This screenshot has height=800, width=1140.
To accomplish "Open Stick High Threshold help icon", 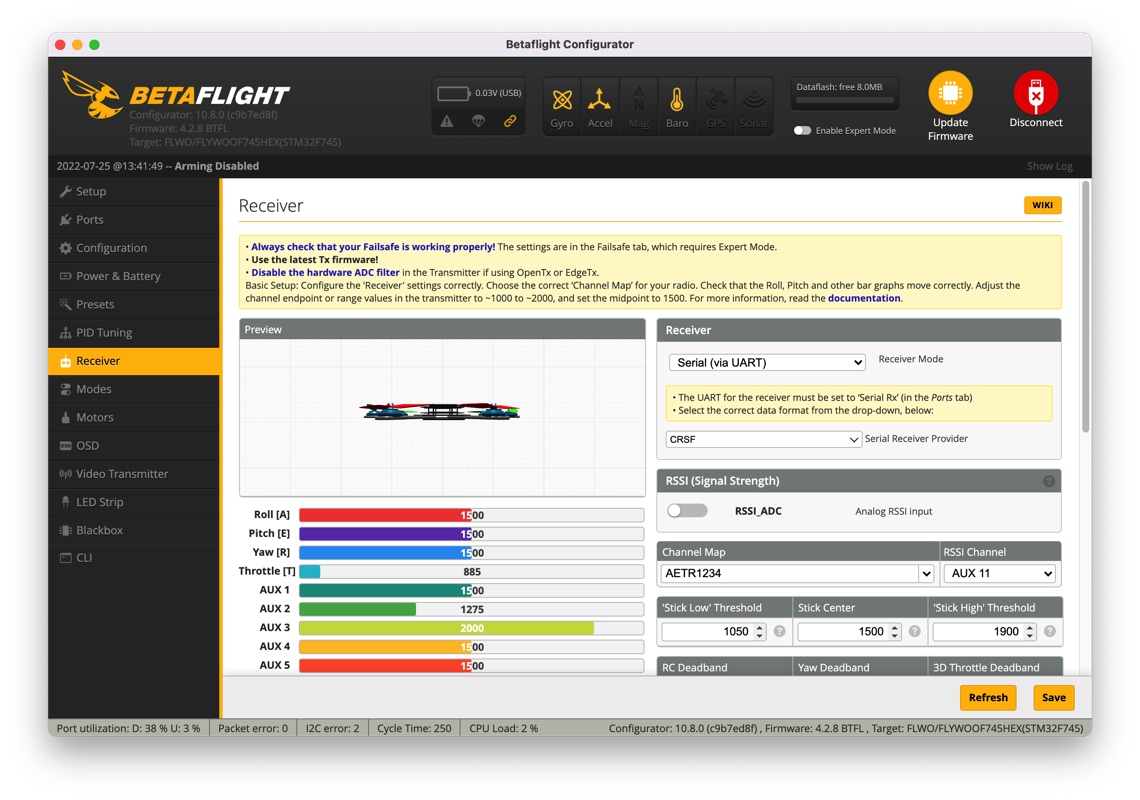I will tap(1050, 631).
